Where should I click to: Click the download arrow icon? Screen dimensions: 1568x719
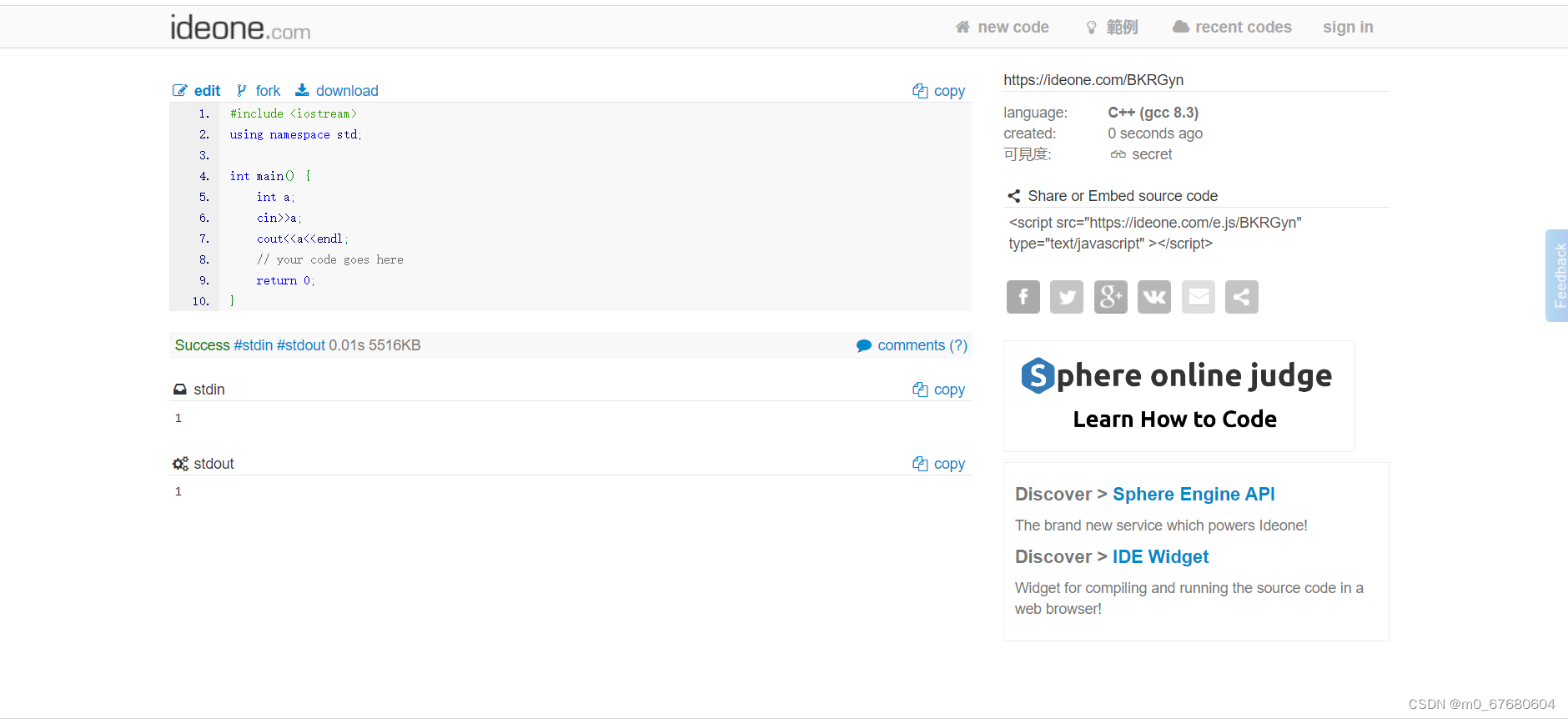[x=302, y=90]
